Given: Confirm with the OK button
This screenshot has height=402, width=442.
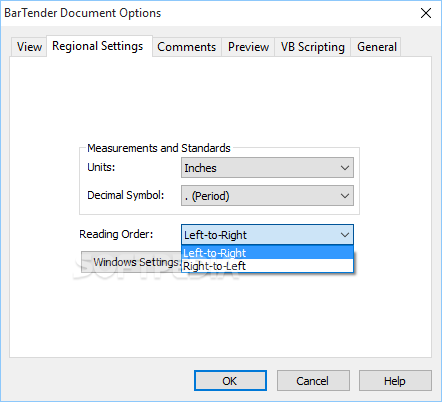Looking at the screenshot, I should coord(230,381).
